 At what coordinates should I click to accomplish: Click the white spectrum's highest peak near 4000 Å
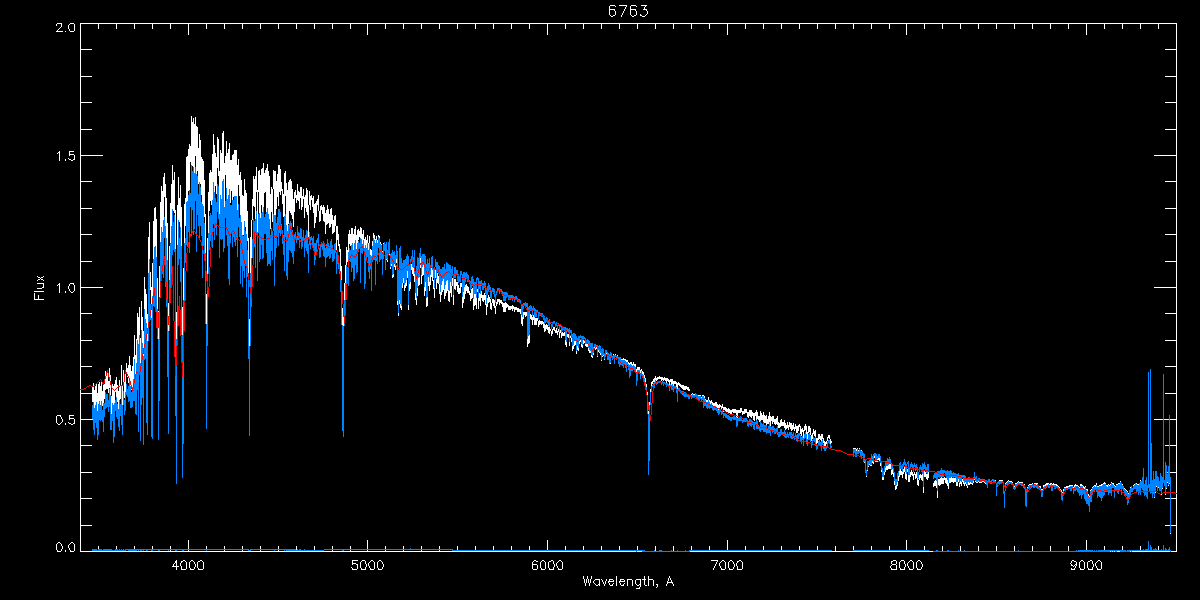(x=193, y=120)
